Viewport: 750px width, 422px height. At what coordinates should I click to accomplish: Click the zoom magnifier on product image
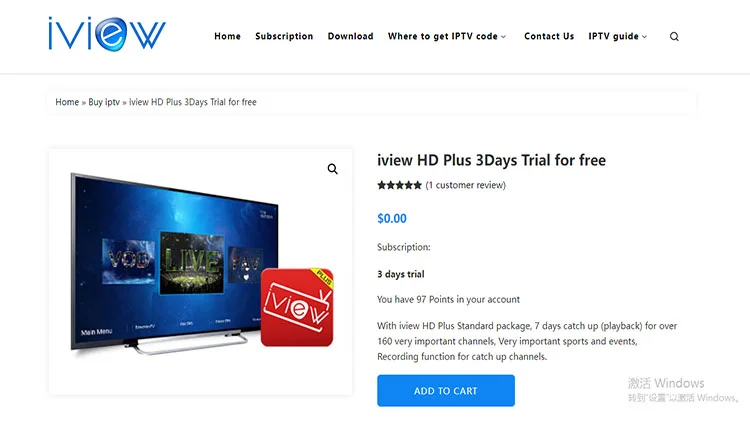point(332,169)
